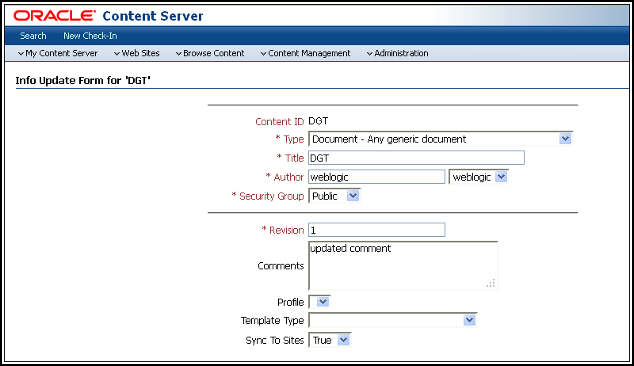Click the Security Group label
This screenshot has height=366, width=634.
(x=271, y=196)
